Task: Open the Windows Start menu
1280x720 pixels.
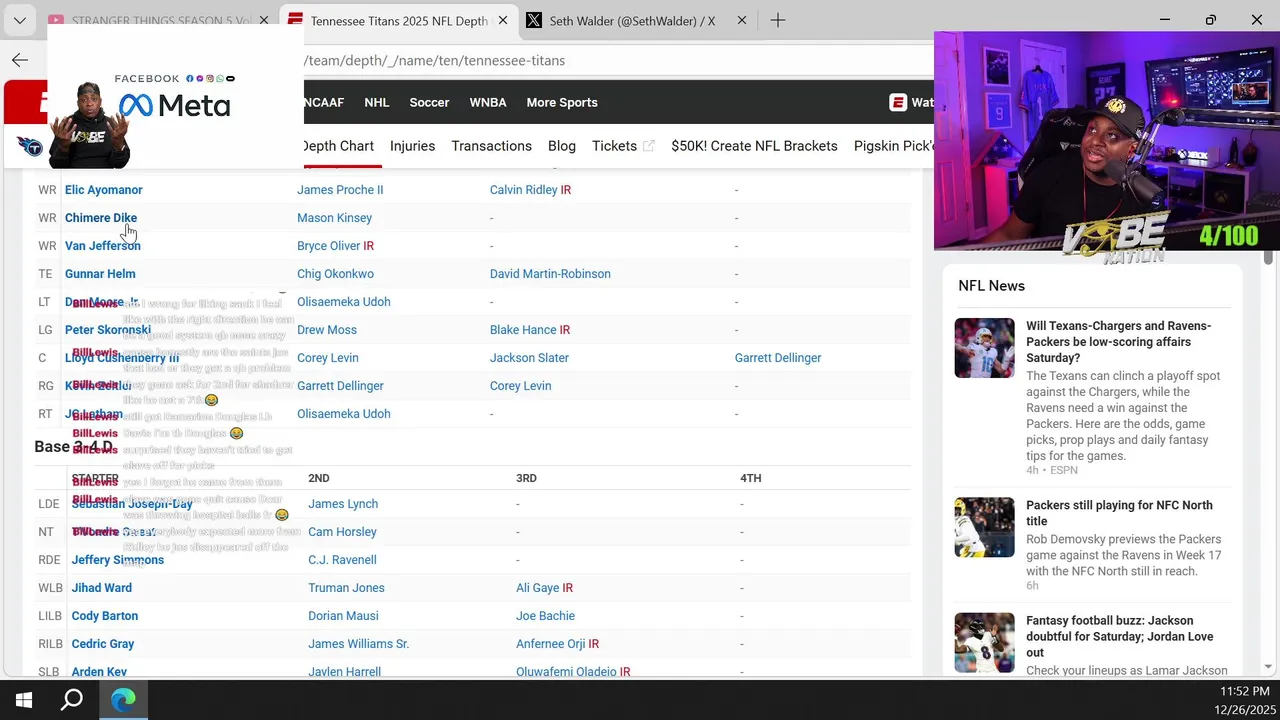Action: (24, 700)
